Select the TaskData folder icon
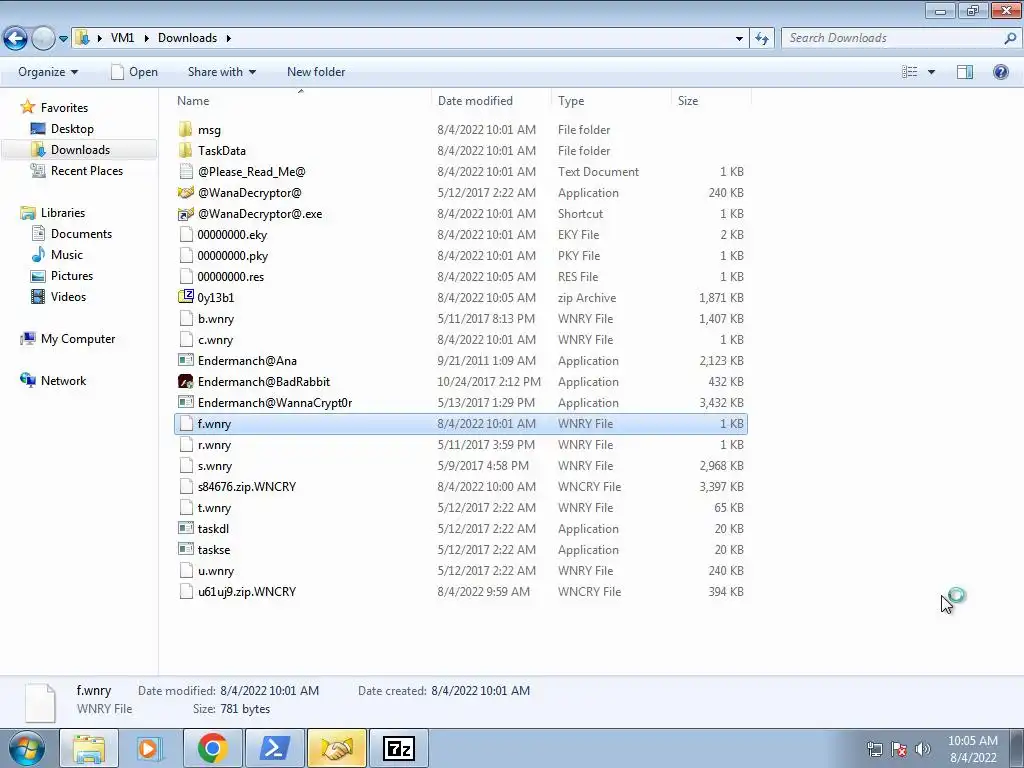The image size is (1024, 768). pyautogui.click(x=185, y=150)
